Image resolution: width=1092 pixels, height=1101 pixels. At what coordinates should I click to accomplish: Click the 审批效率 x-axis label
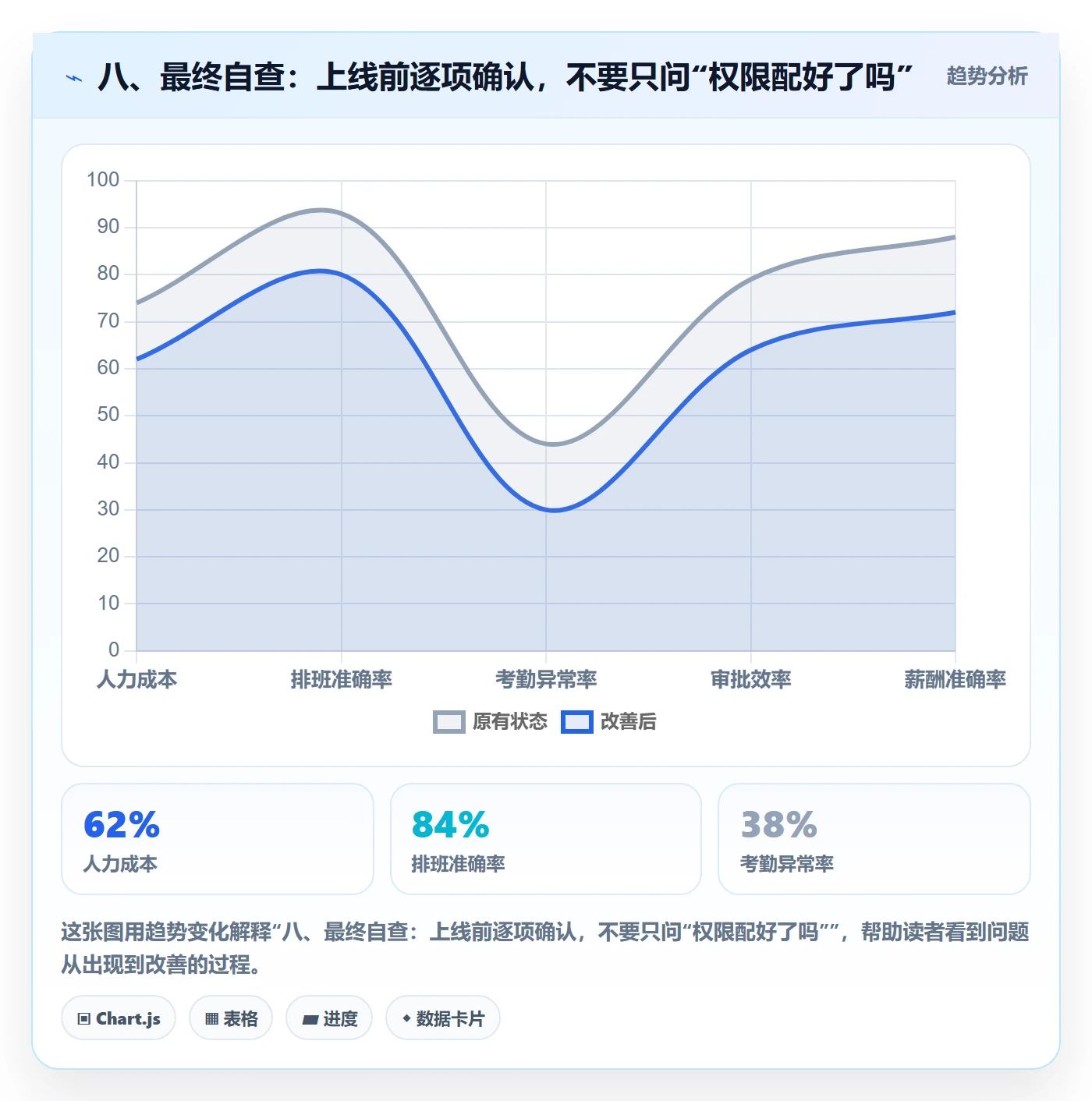[x=751, y=679]
